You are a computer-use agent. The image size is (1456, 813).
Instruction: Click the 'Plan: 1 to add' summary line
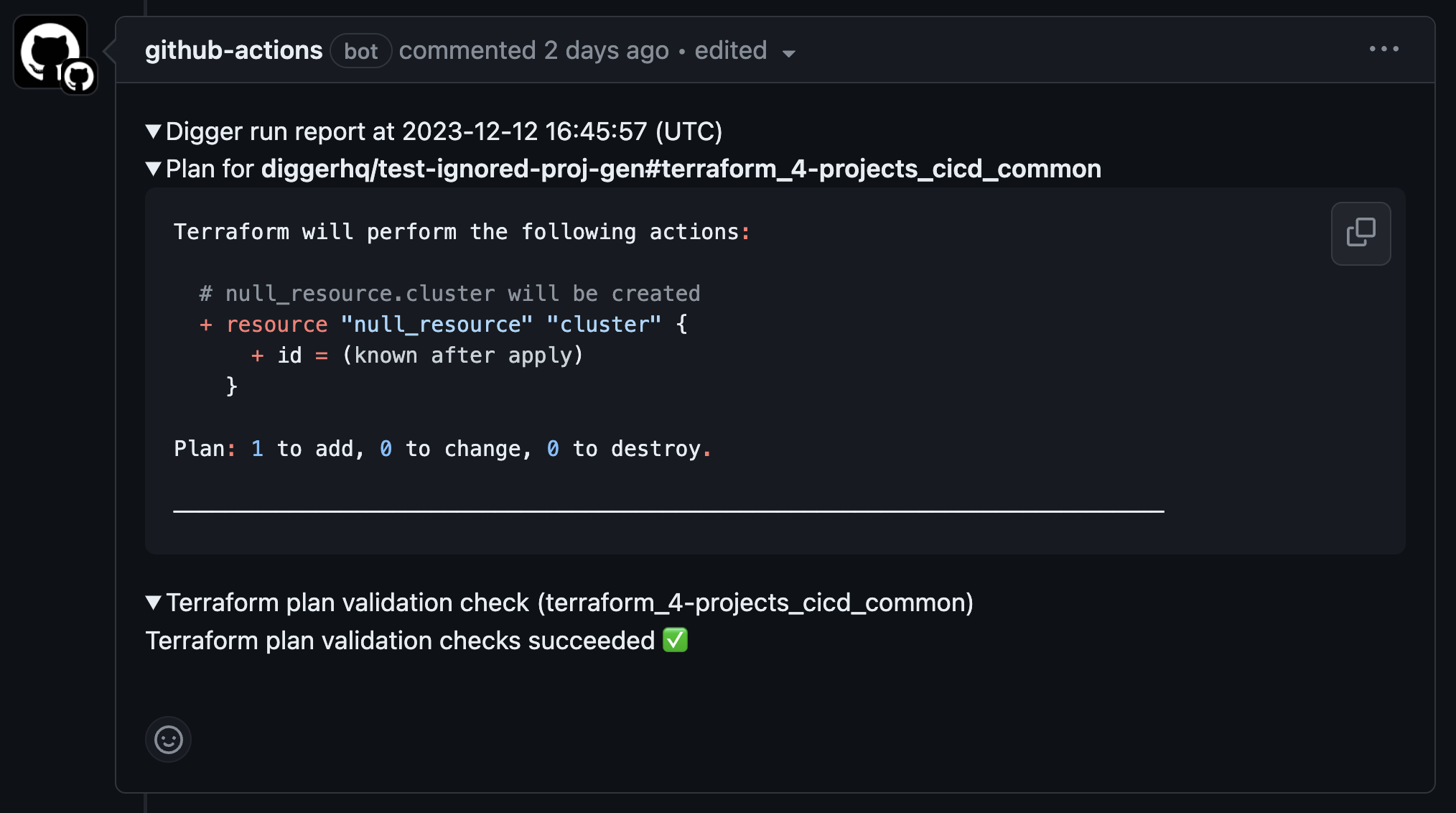pos(443,449)
